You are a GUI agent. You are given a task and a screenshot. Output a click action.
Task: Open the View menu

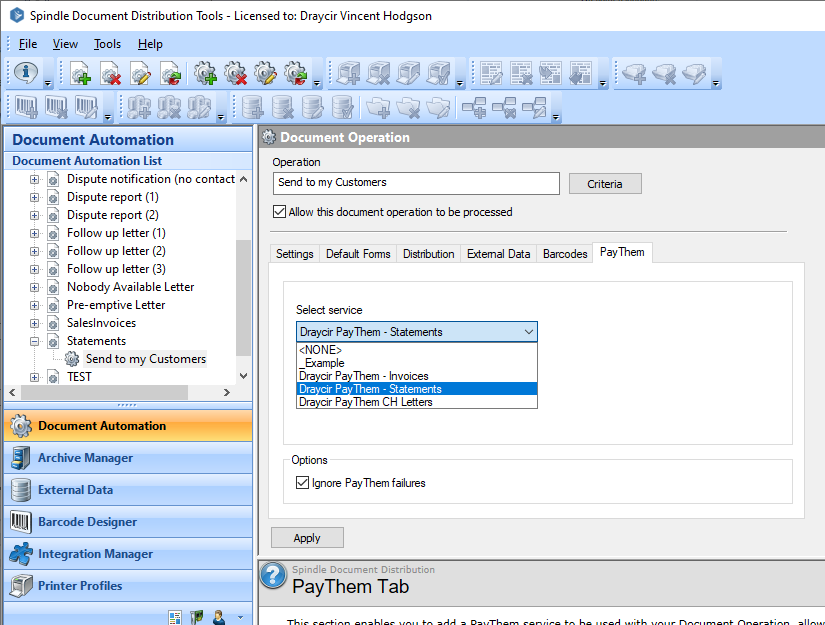pos(65,44)
